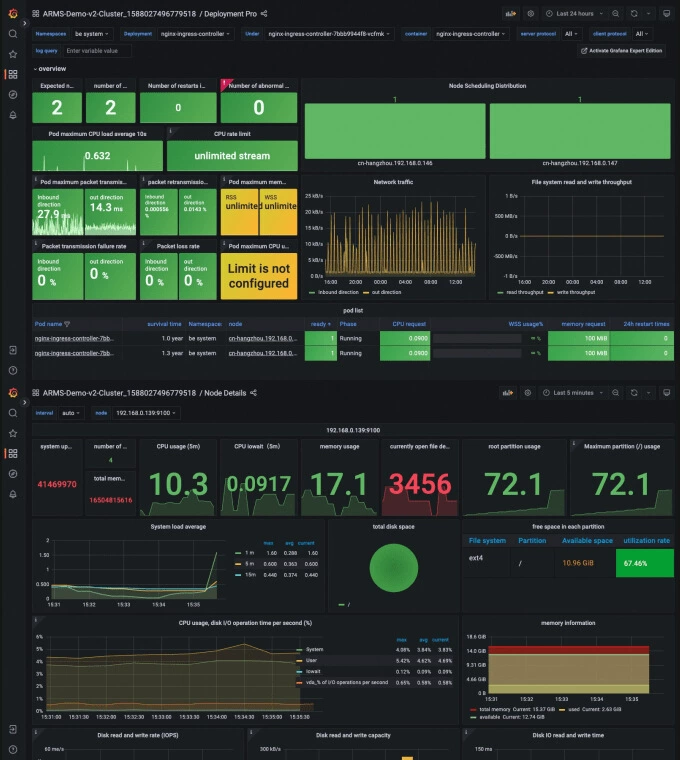The image size is (680, 760).
Task: Zoom out time range on Deployment Pro
Action: click(x=616, y=14)
